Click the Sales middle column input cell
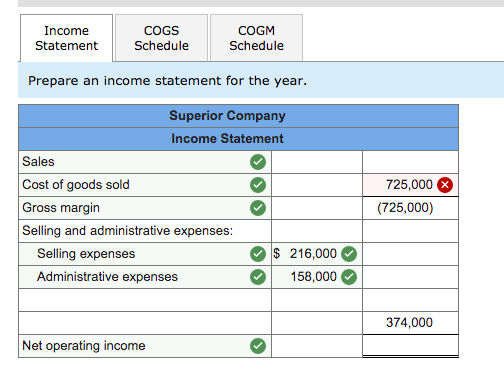Image resolution: width=504 pixels, height=365 pixels. (317, 162)
